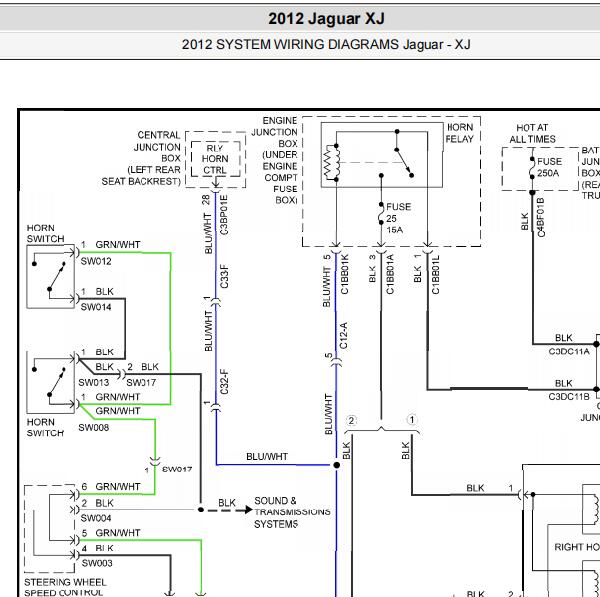Viewport: 600px width, 597px height.
Task: Click the horn relay coil symbol
Action: pyautogui.click(x=332, y=162)
